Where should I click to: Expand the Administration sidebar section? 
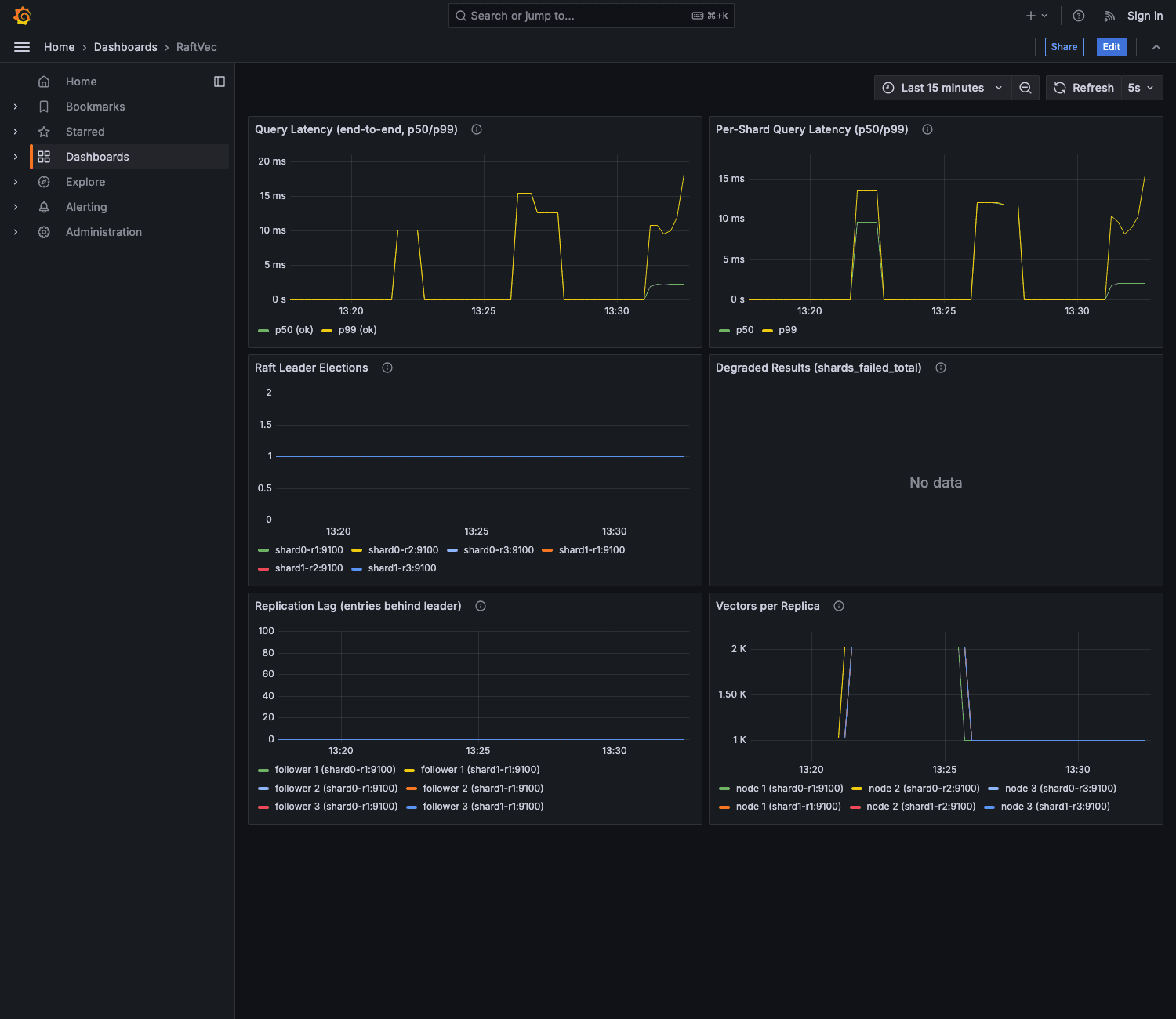click(x=16, y=232)
